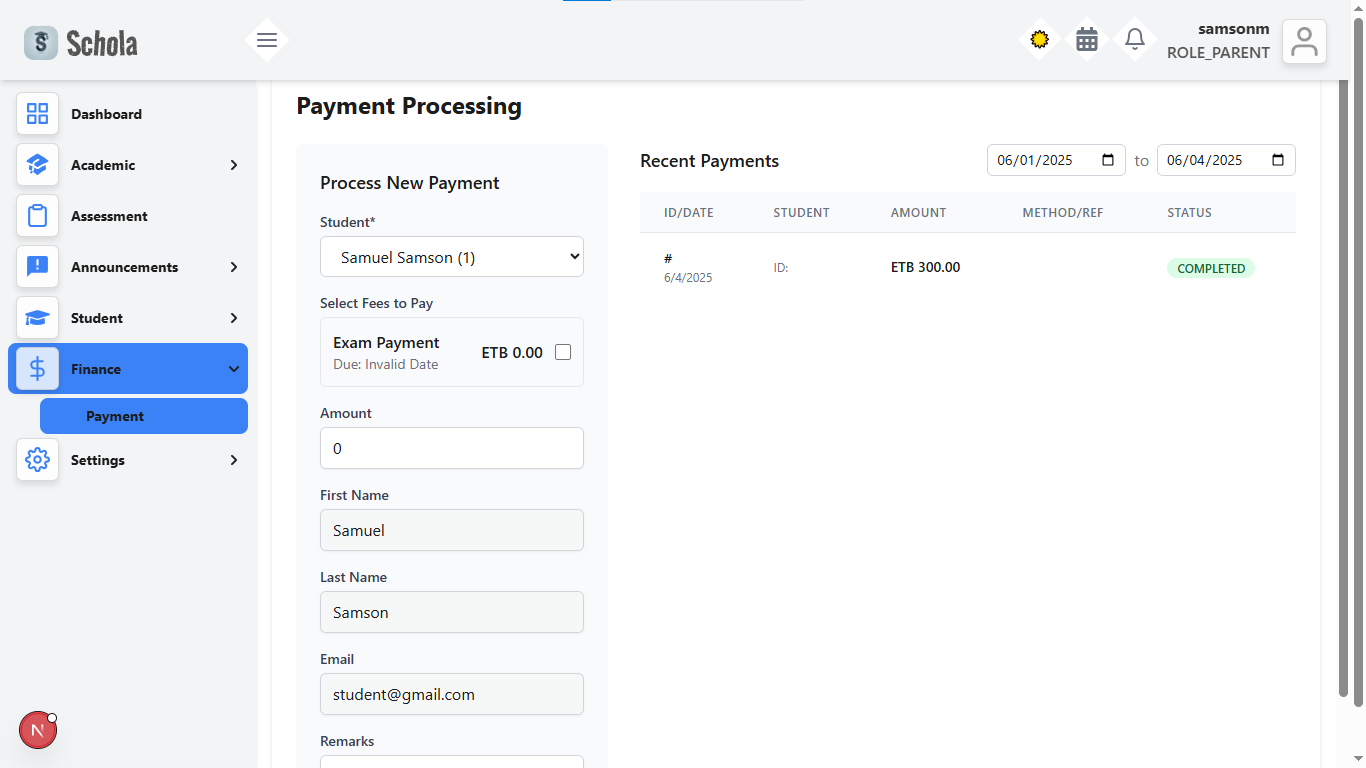The image size is (1366, 768).
Task: Click the red N avatar bubble
Action: coord(37,730)
